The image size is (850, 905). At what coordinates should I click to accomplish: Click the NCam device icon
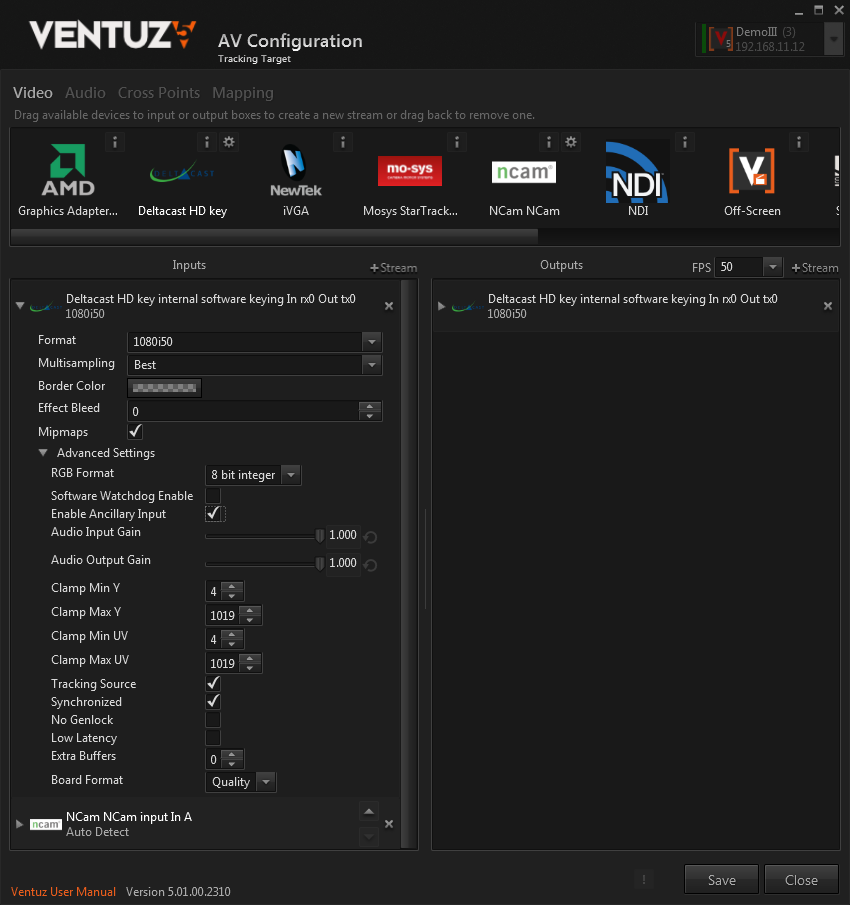click(523, 172)
